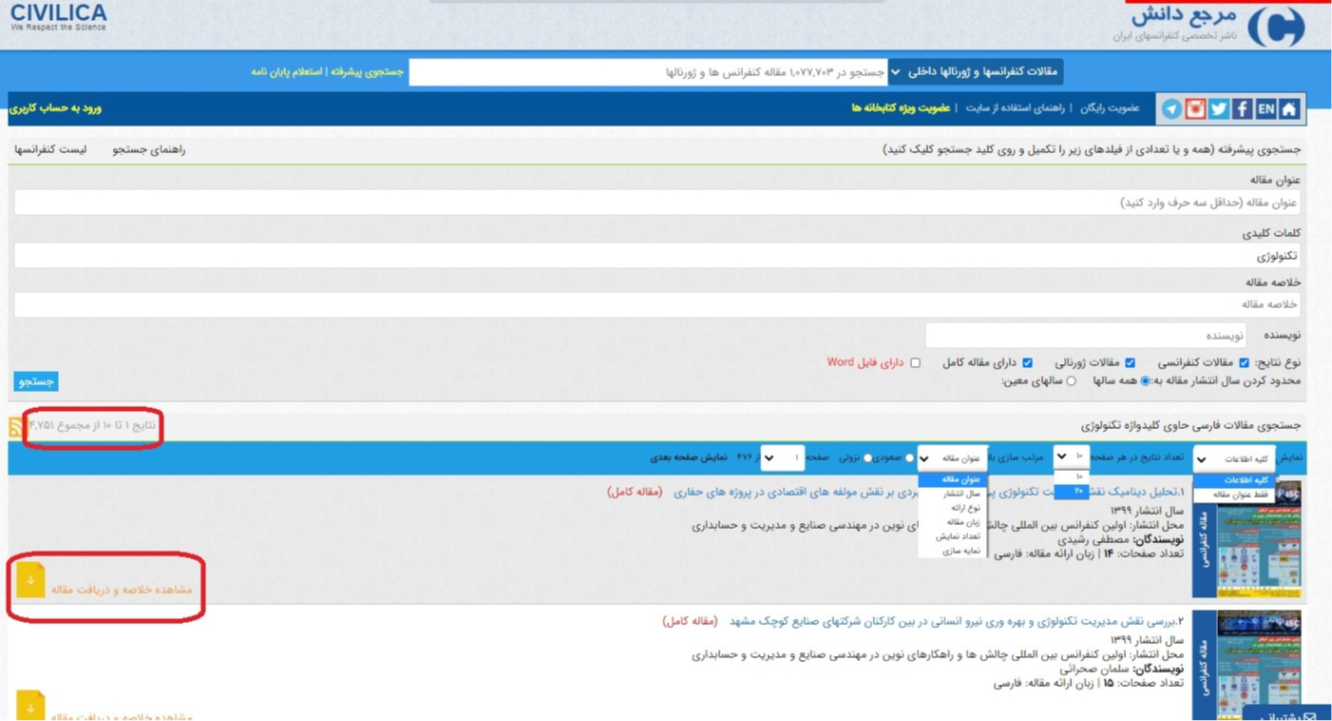The width and height of the screenshot is (1332, 721).
Task: Click first result's yellow download file icon
Action: [30, 580]
